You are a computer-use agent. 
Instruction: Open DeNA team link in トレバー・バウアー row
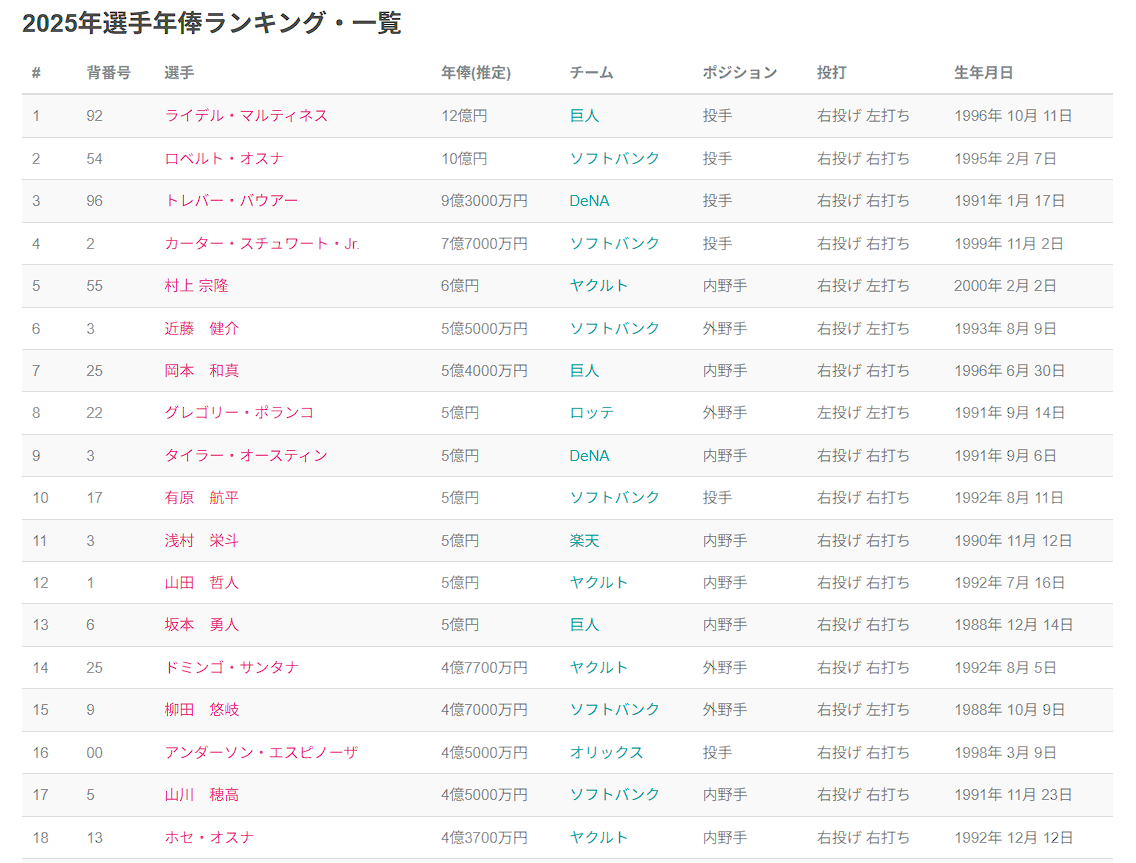(589, 201)
